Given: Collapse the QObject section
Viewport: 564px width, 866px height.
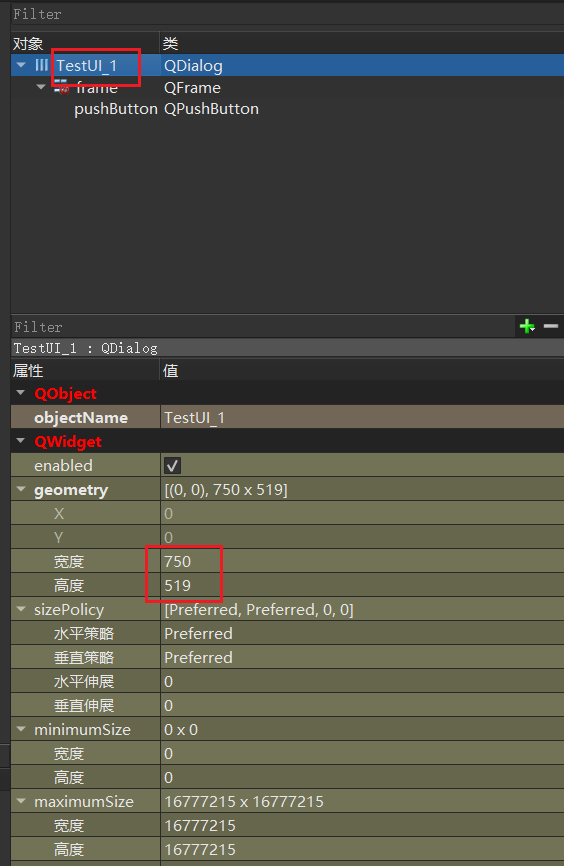Looking at the screenshot, I should click(x=21, y=393).
